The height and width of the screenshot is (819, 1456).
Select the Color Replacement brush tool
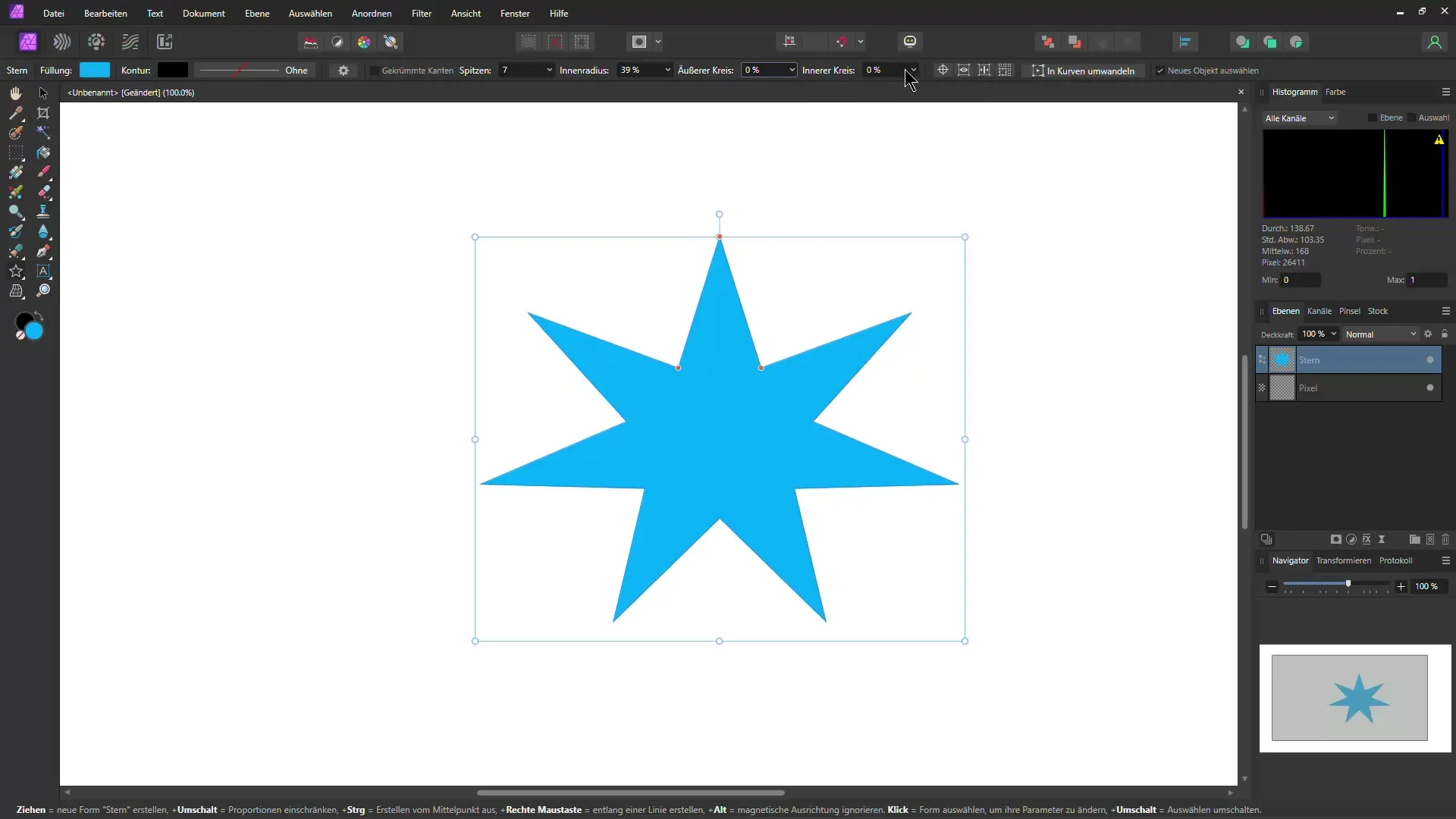point(16,192)
